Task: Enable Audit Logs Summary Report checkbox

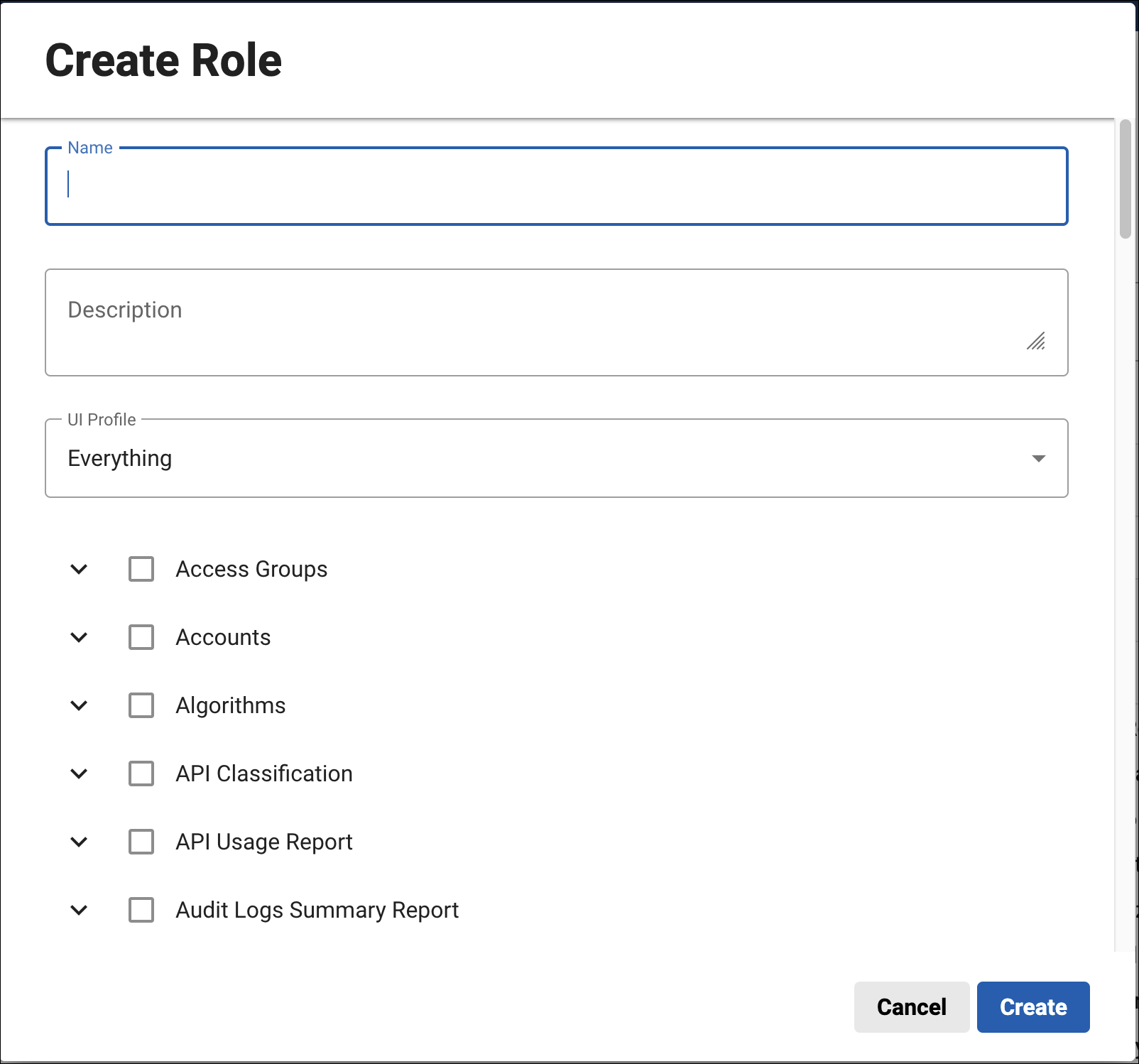Action: click(x=141, y=910)
